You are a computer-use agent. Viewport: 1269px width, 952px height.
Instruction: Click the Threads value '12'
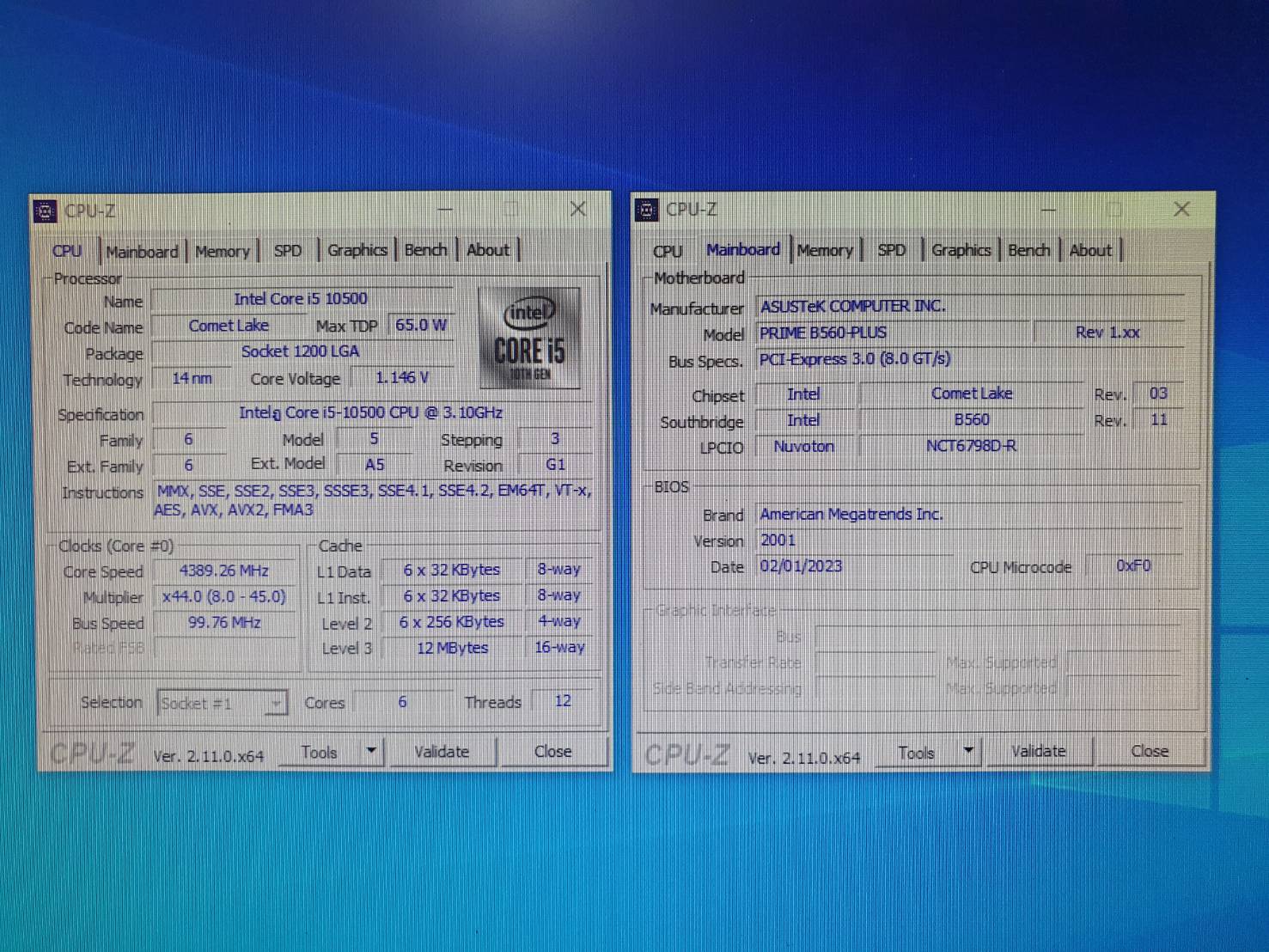[x=563, y=701]
